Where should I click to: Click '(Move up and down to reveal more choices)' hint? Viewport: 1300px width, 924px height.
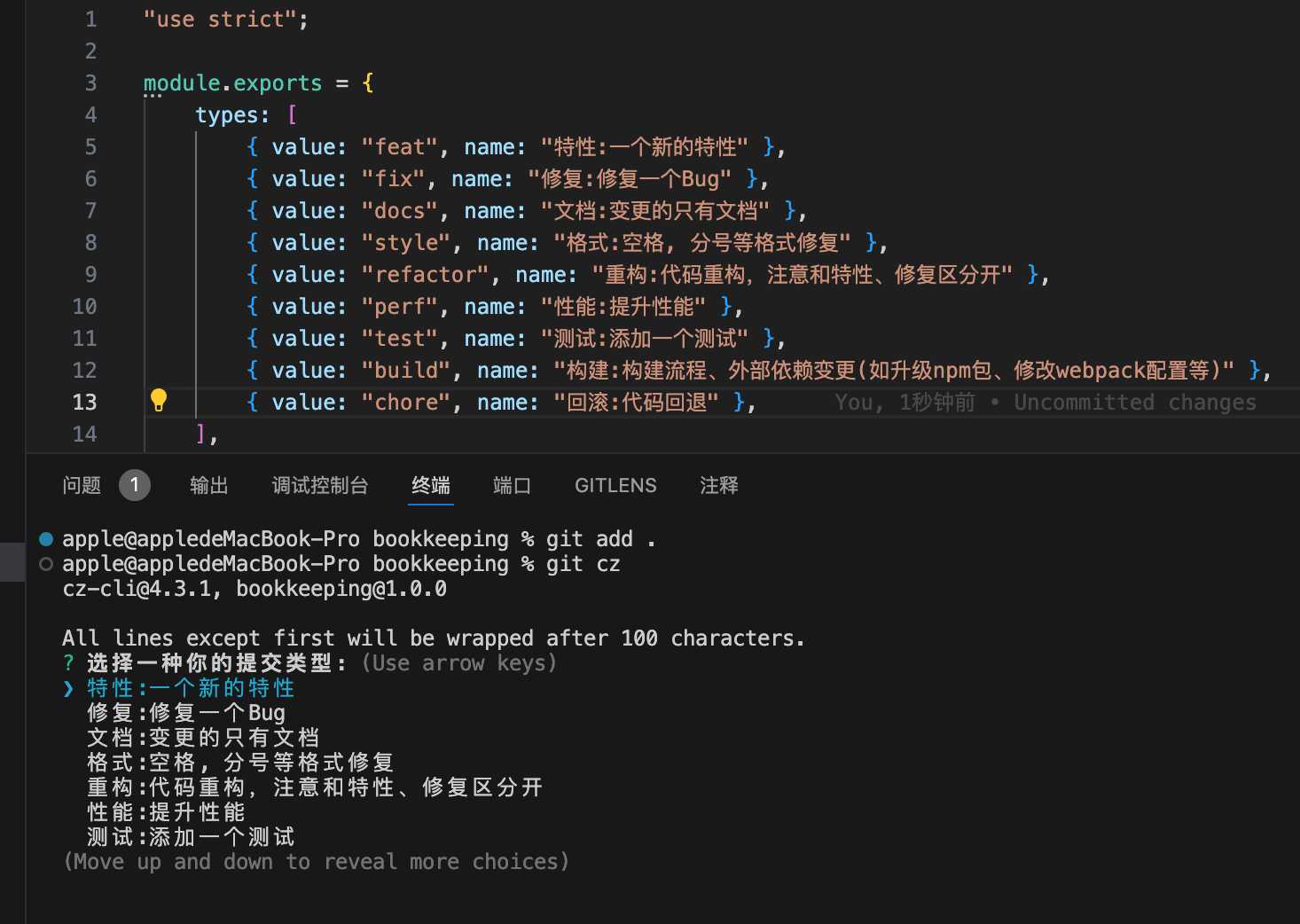[316, 862]
